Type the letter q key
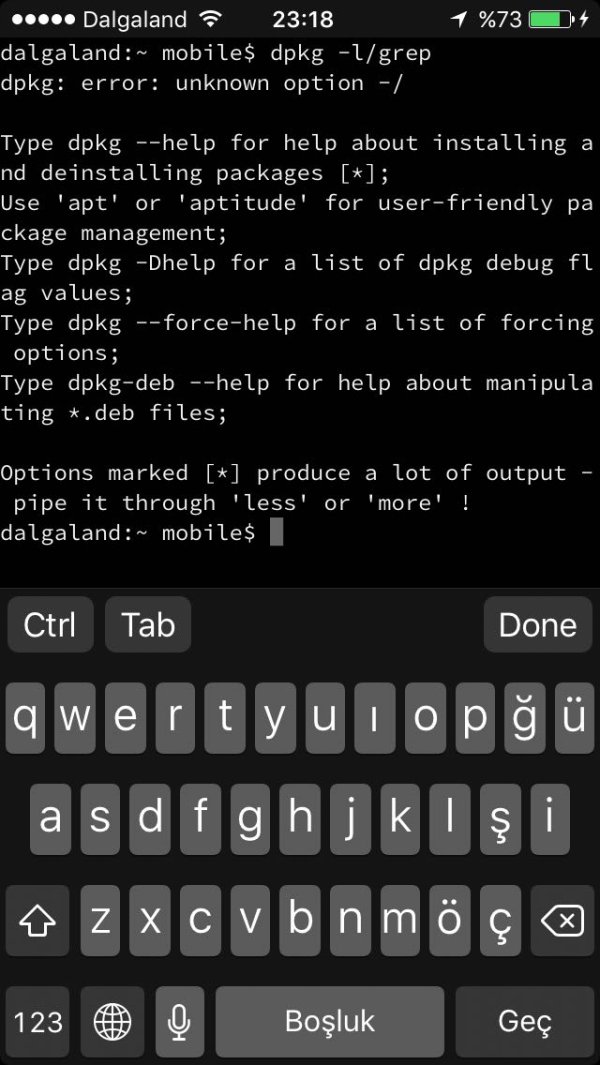 pos(28,719)
